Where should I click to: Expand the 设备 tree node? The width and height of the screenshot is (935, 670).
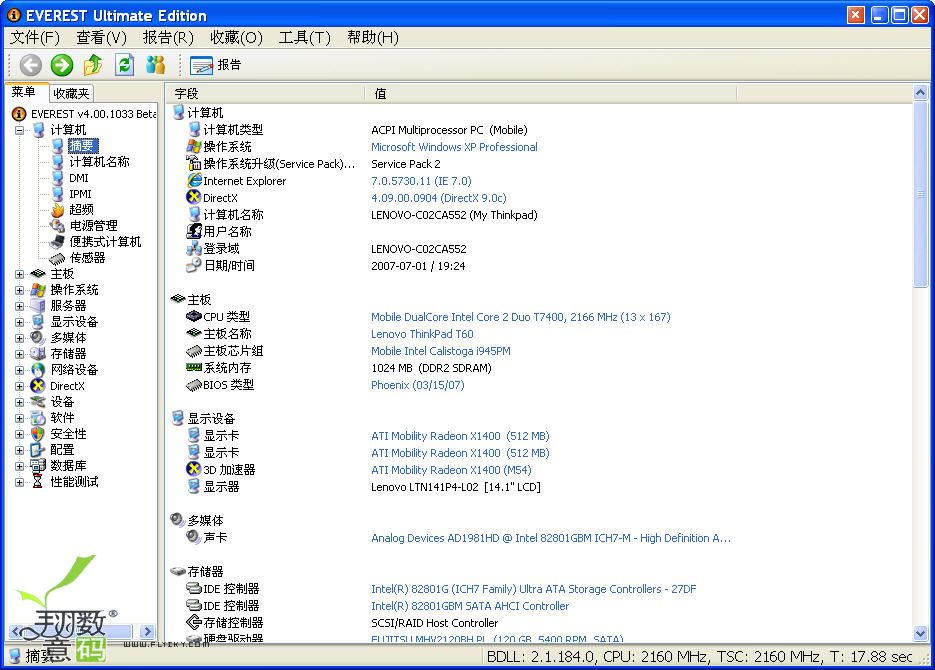pyautogui.click(x=20, y=402)
